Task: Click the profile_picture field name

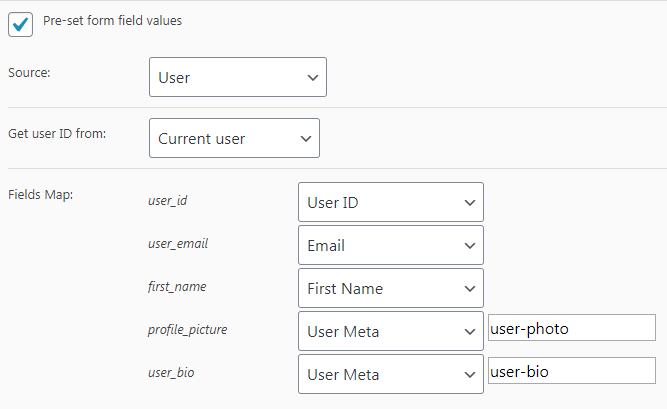Action: (187, 329)
